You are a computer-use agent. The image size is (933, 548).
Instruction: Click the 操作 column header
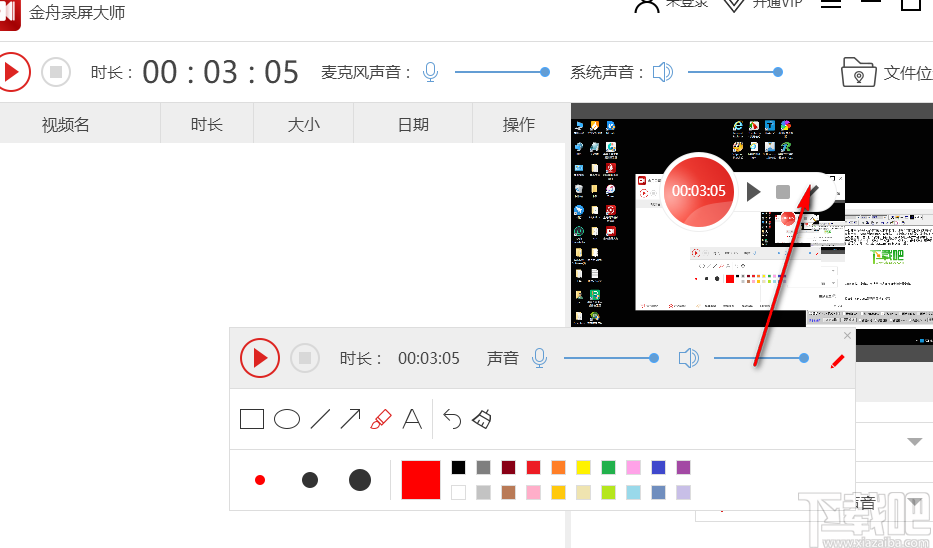519,124
